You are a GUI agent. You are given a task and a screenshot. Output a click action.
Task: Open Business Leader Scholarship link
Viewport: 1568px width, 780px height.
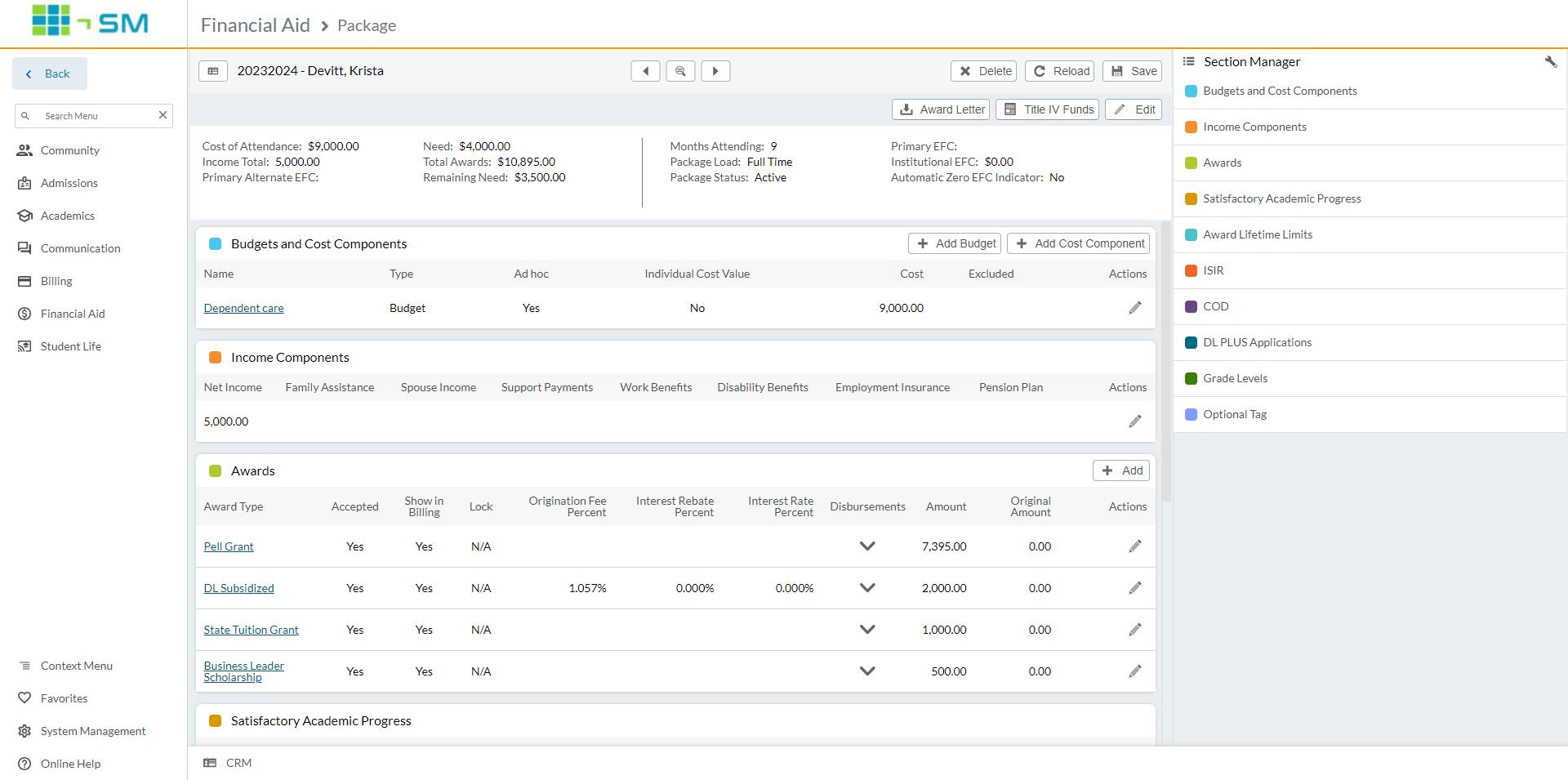(243, 671)
